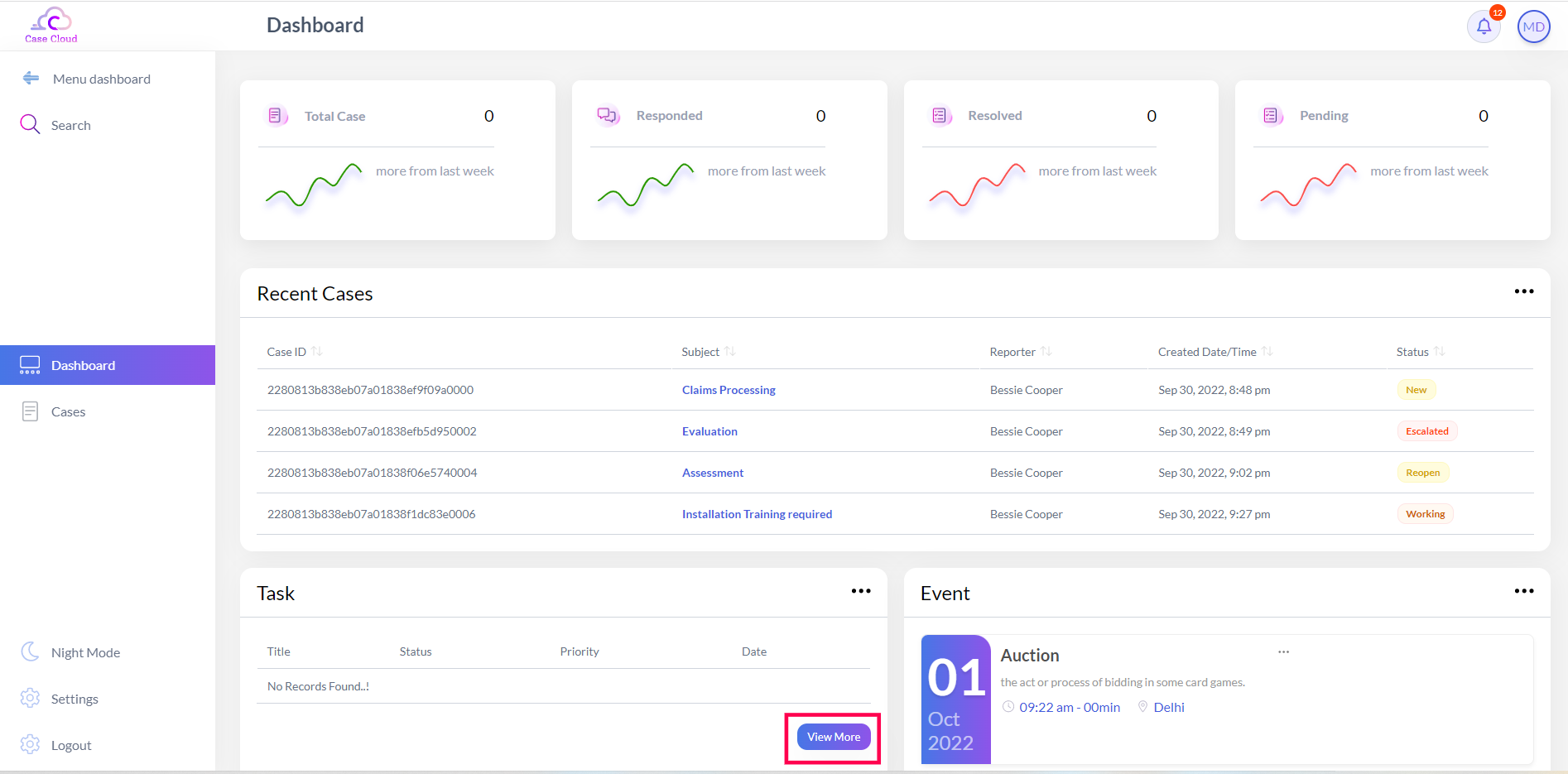
Task: Open the Claims Processing case link
Action: coord(729,390)
